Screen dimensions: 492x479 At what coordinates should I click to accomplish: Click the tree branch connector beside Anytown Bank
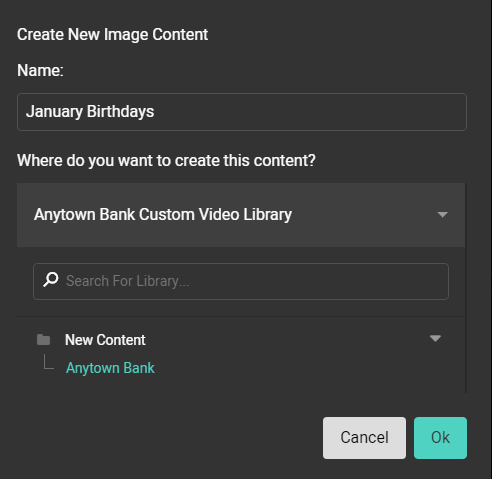tap(49, 362)
